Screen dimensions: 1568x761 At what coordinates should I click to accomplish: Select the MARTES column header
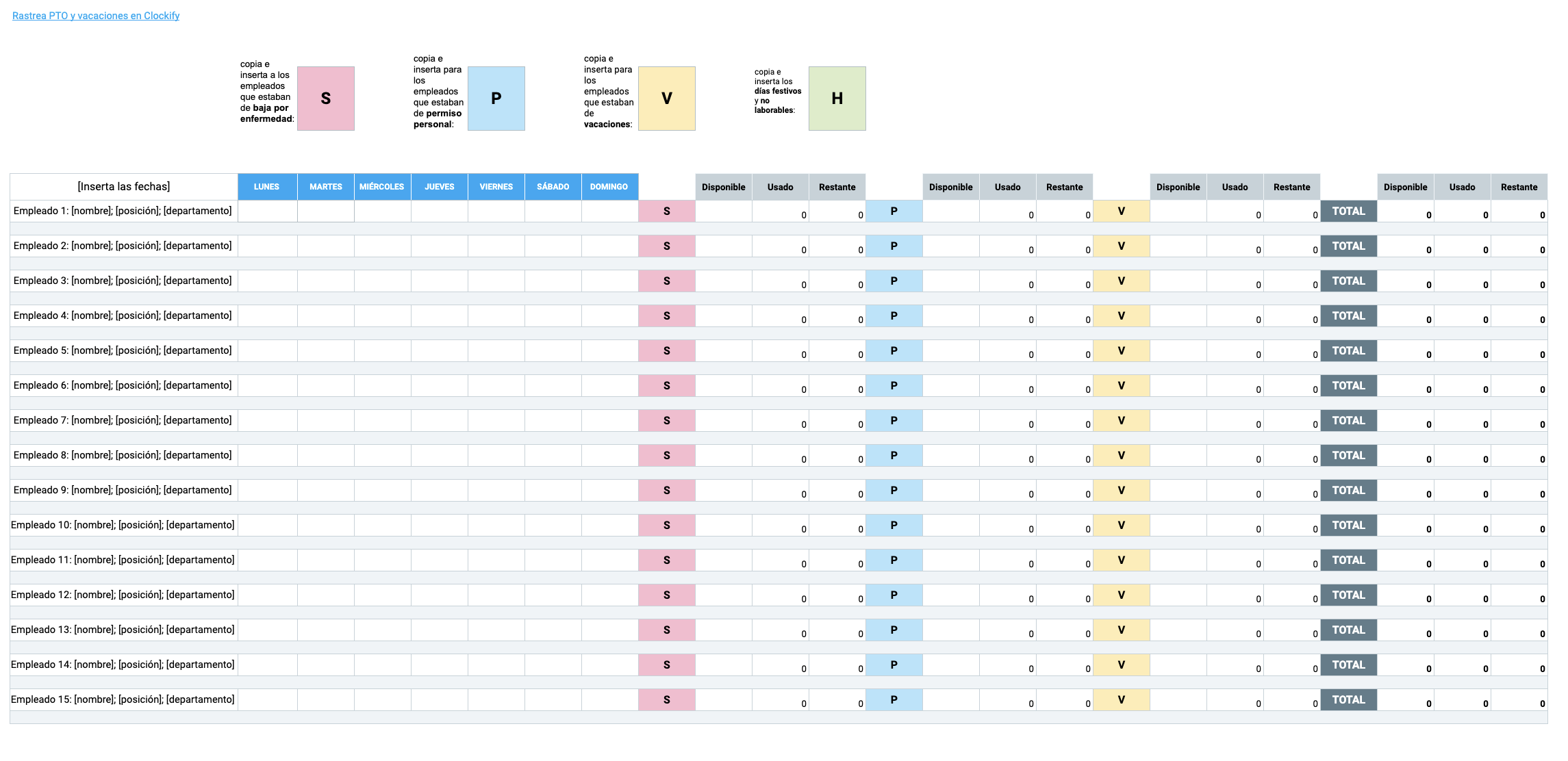tap(326, 187)
